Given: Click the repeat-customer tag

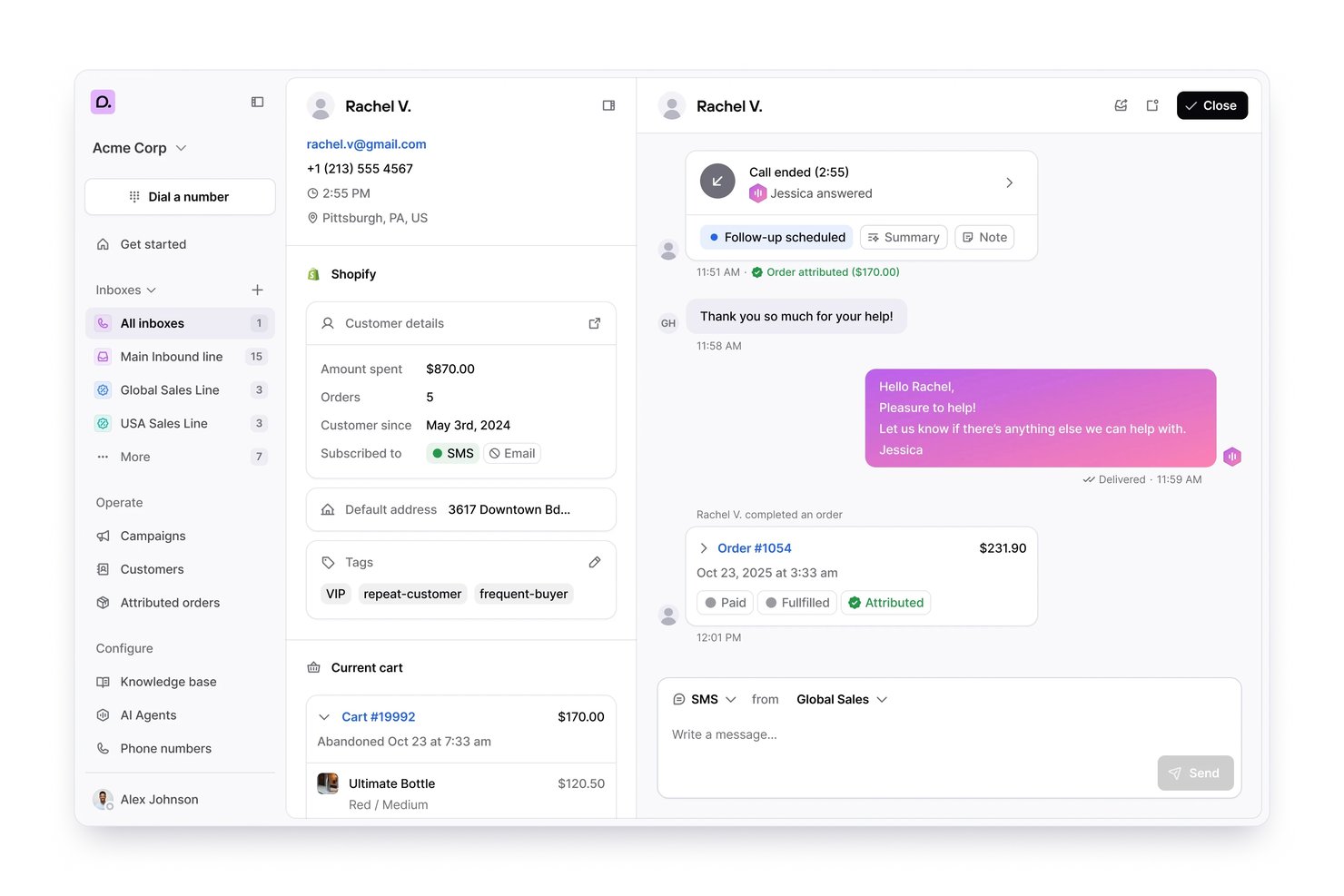Looking at the screenshot, I should point(413,594).
